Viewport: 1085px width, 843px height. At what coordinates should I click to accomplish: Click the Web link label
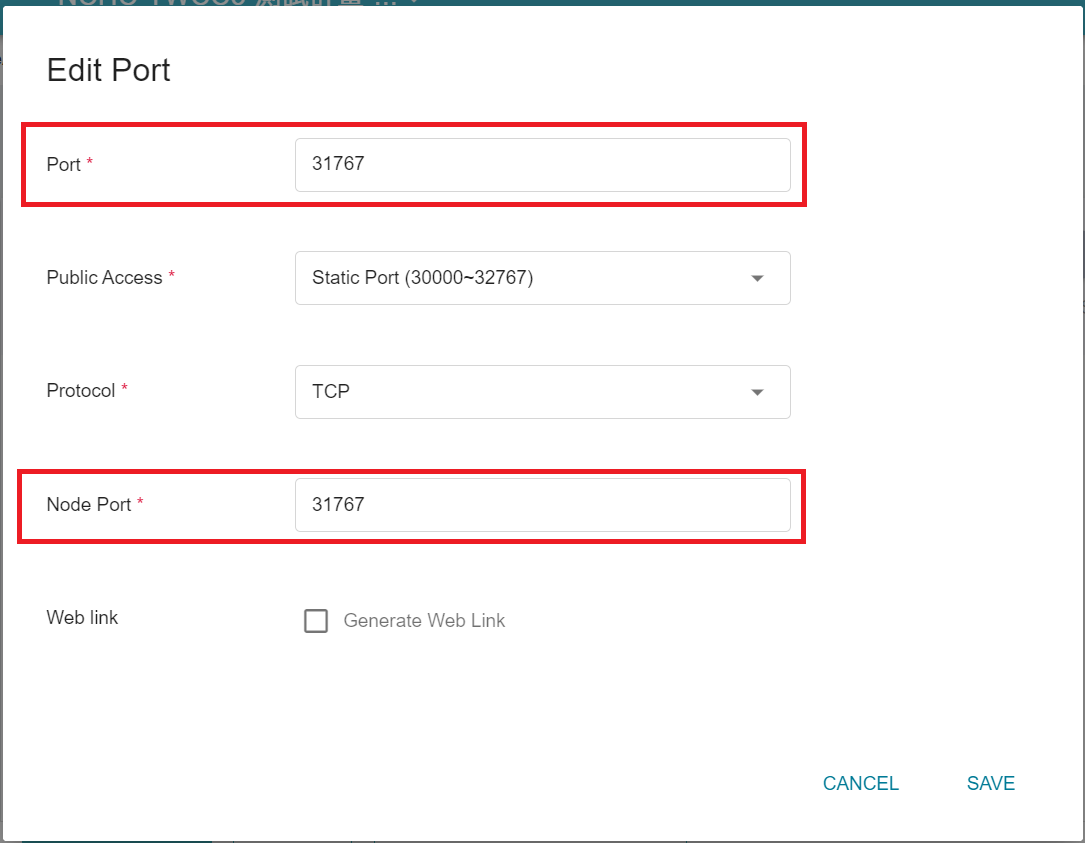(82, 617)
